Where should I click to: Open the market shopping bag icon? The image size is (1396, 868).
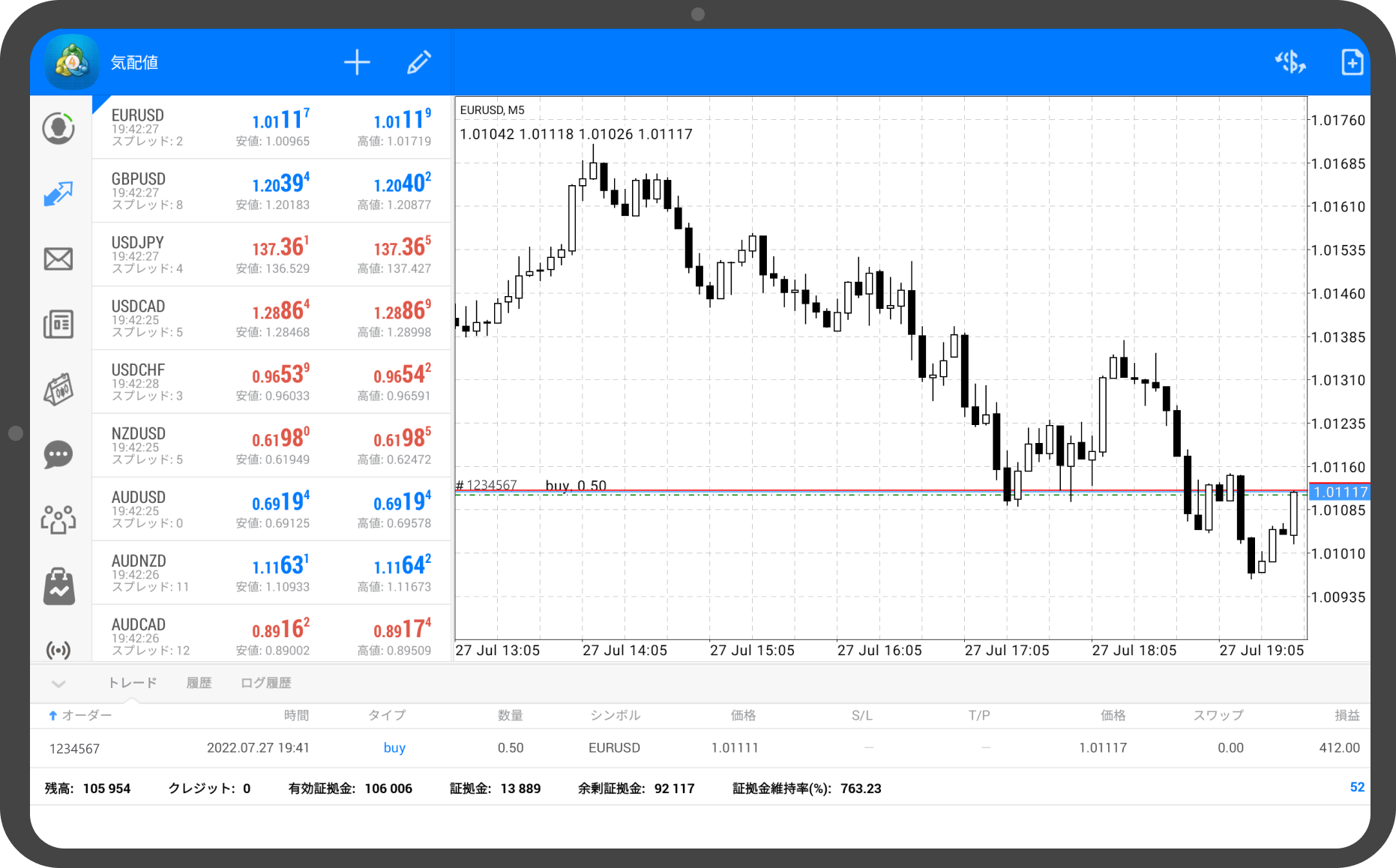[58, 585]
